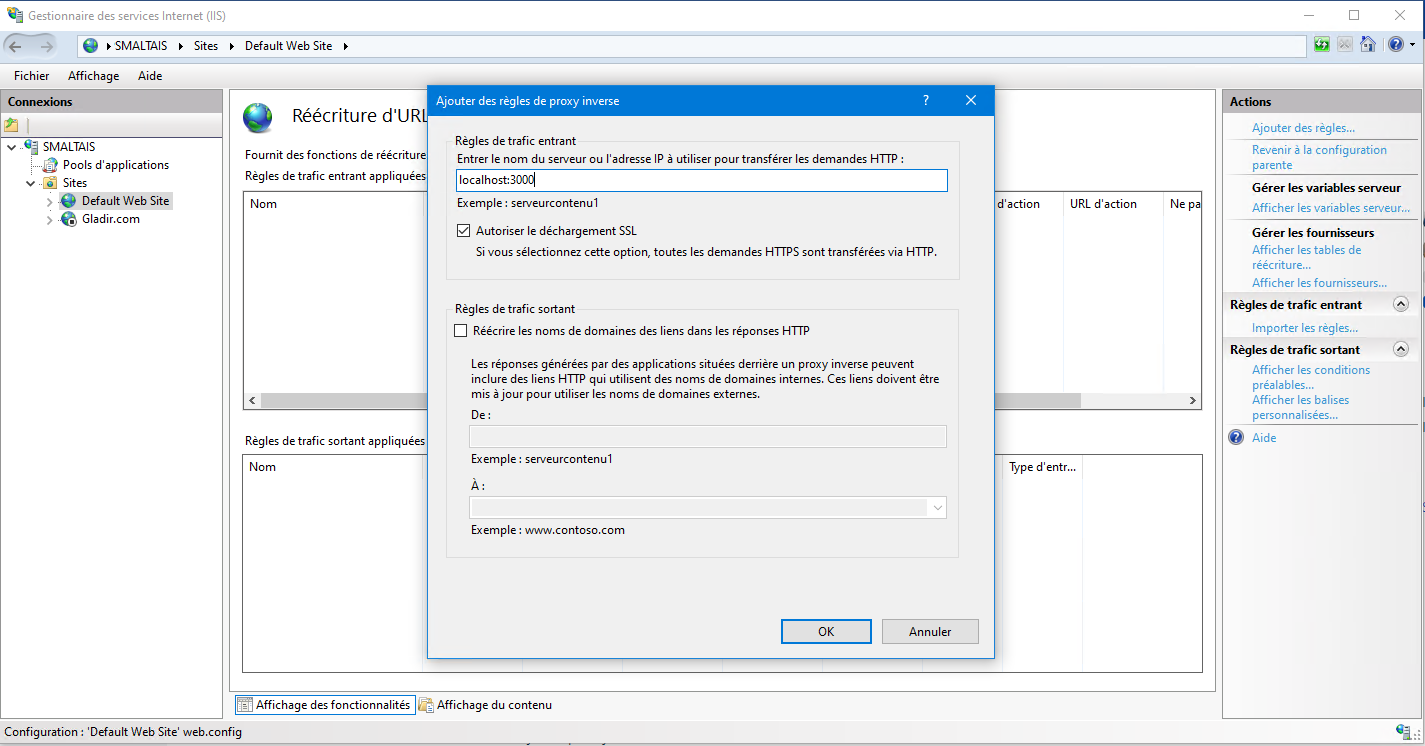Enable Réécrire les noms de domaines checkbox
Viewport: 1425px width, 746px height.
pos(461,331)
